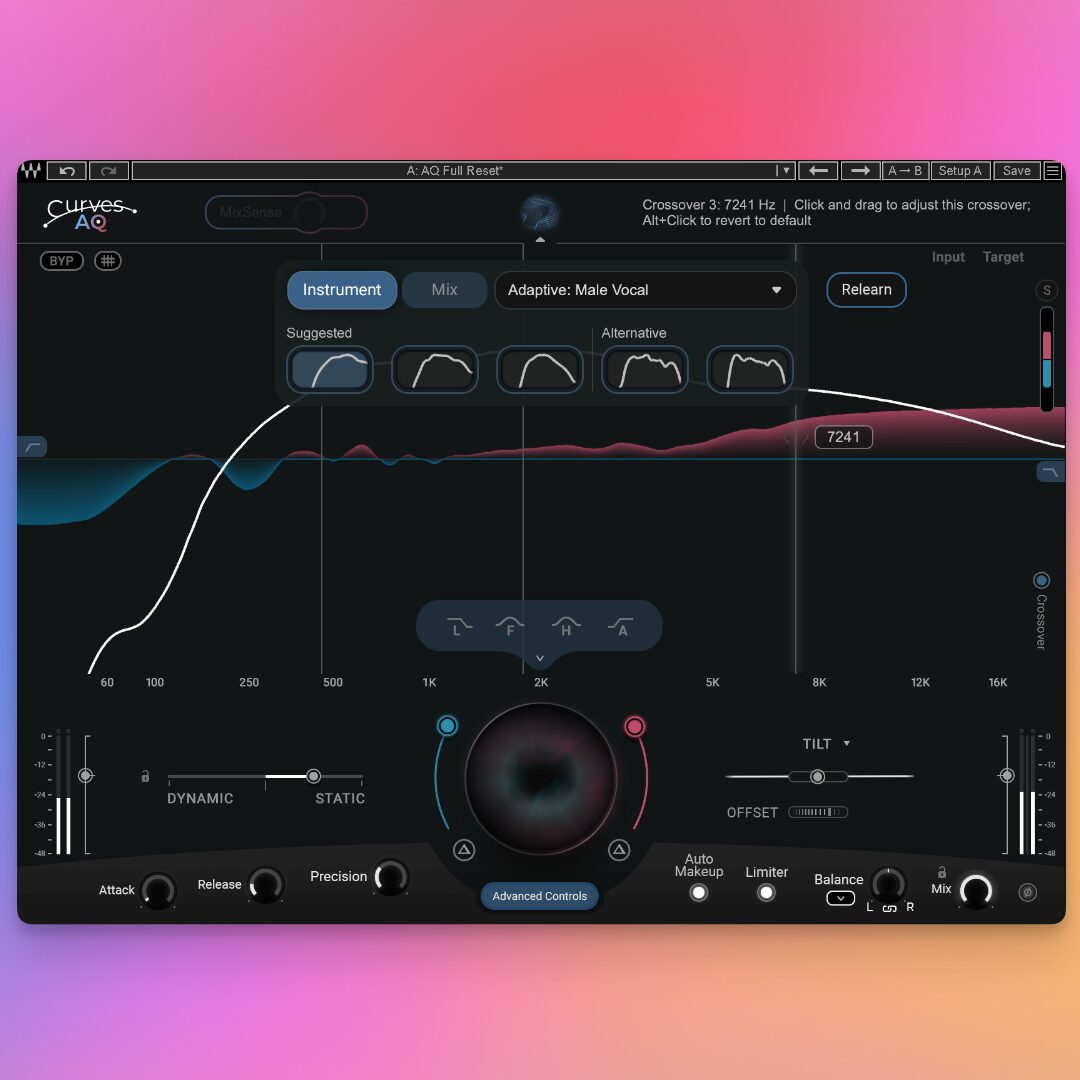Click the grid view icon beside BYP
This screenshot has width=1080, height=1080.
click(x=108, y=261)
